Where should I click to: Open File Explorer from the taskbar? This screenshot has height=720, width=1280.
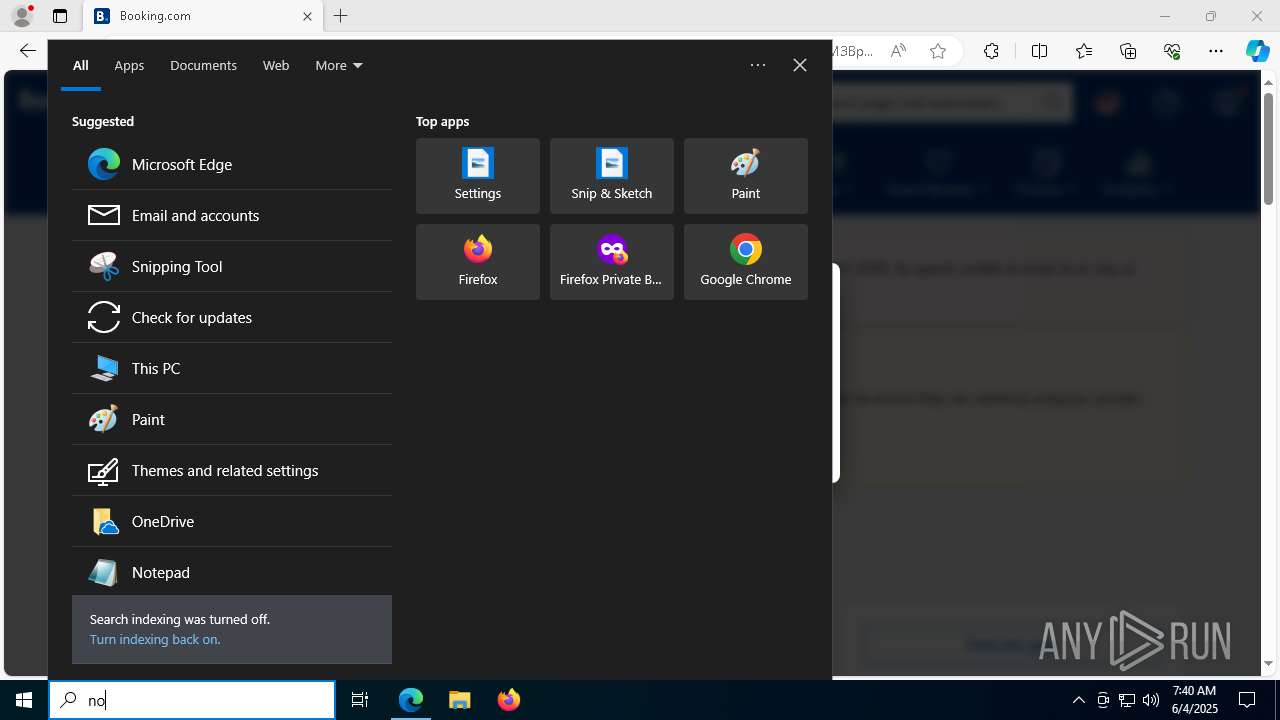pos(460,700)
